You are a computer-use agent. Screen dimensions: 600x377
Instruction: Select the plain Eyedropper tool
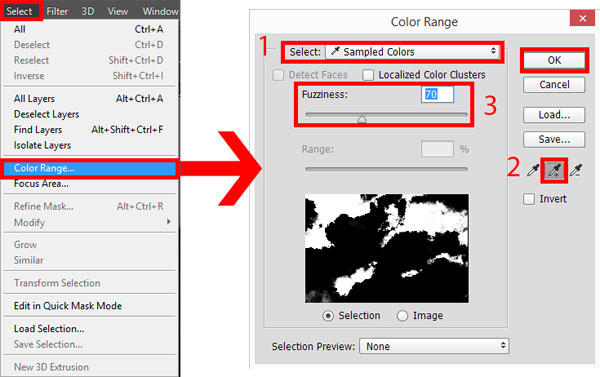point(533,170)
